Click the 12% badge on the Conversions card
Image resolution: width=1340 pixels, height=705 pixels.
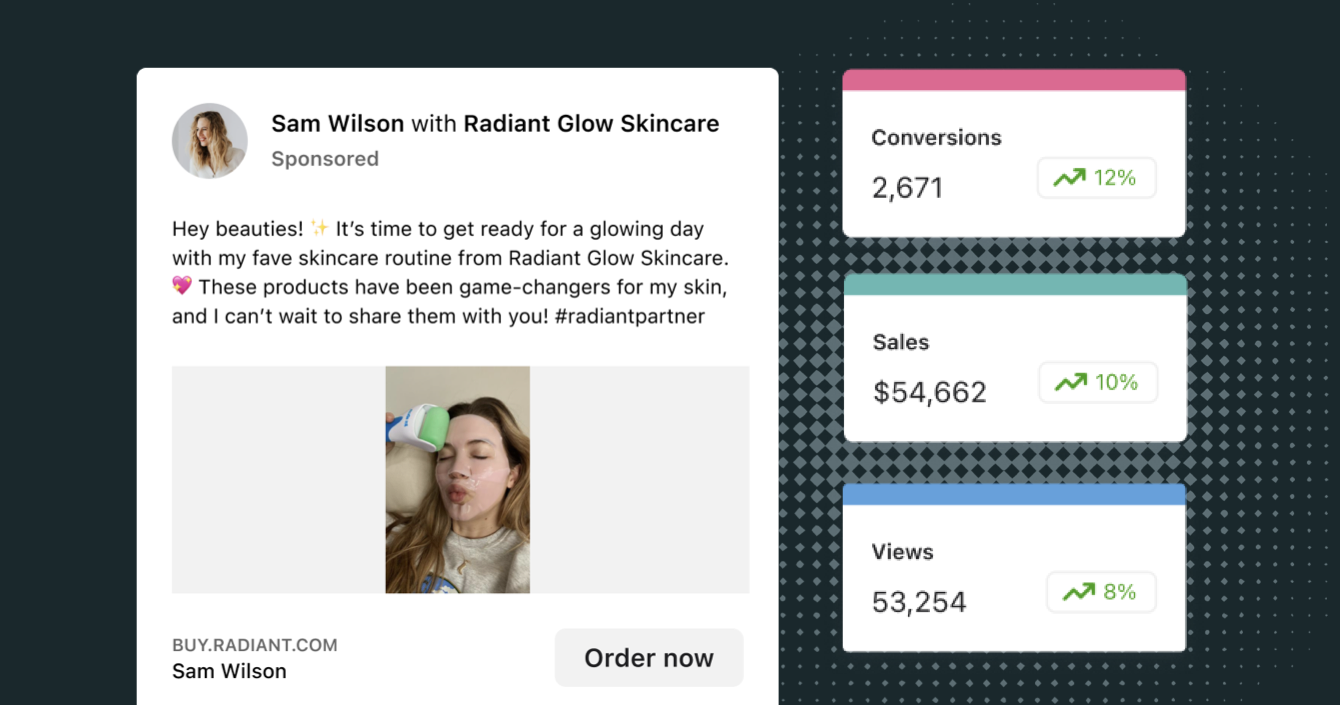tap(1097, 177)
